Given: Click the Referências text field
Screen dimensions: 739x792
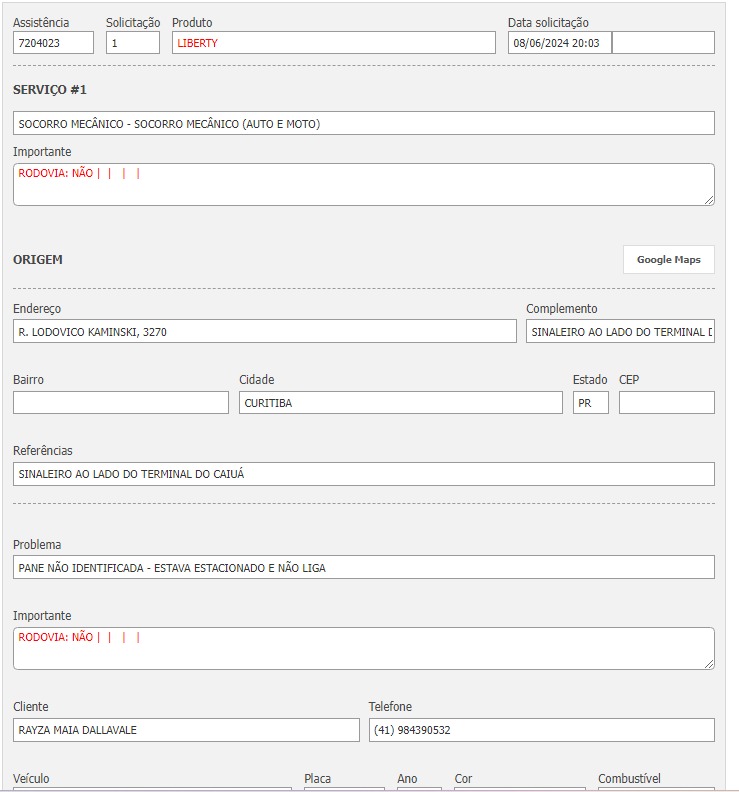Looking at the screenshot, I should (x=363, y=474).
